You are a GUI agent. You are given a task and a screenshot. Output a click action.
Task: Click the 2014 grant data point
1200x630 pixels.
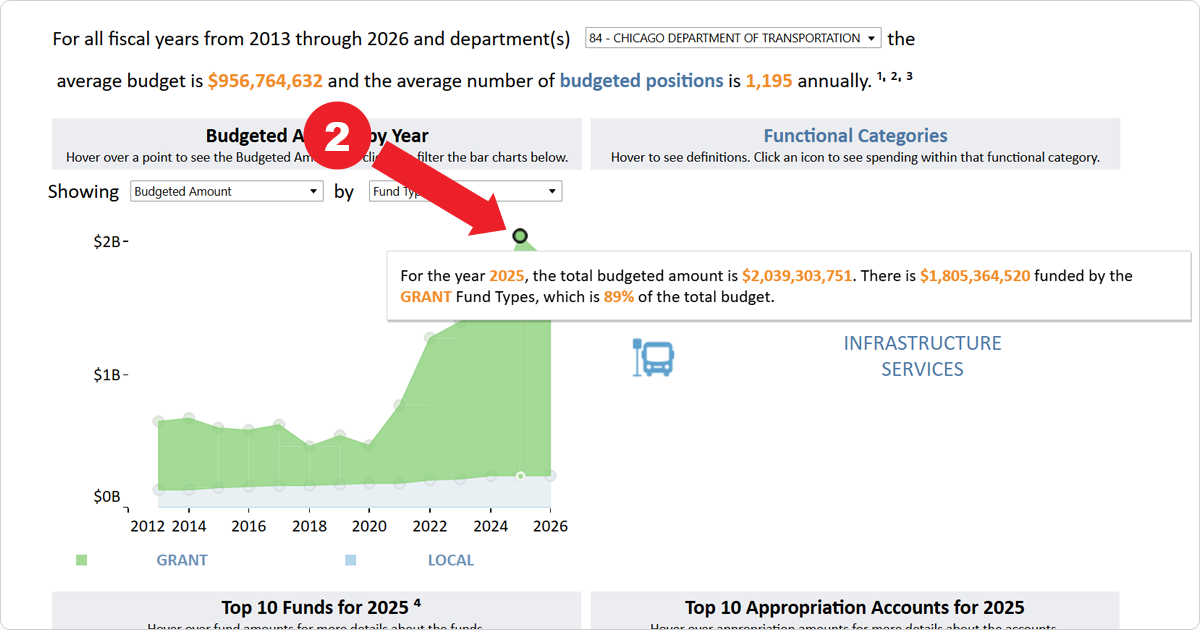189,418
